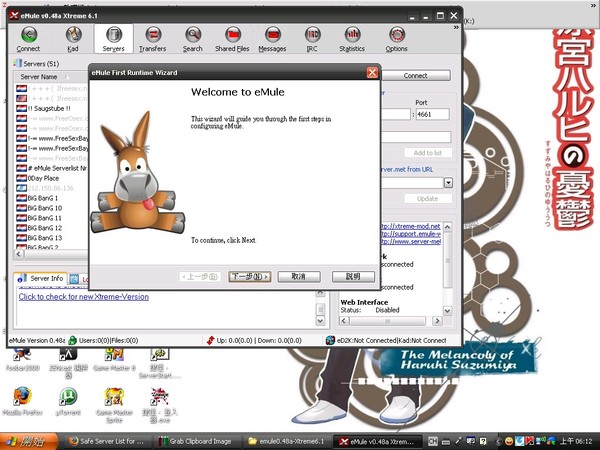This screenshot has height=450, width=600.
Task: Open the Mozilla Firefox desktop icon
Action: coord(23,401)
